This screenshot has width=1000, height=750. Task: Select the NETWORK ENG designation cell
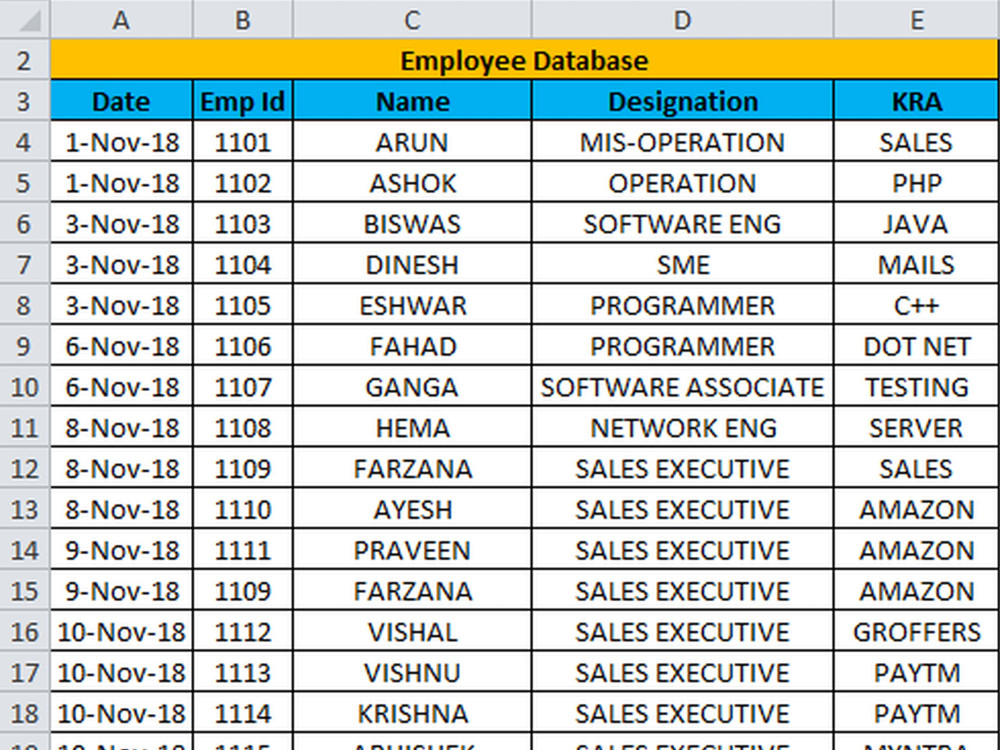[682, 427]
